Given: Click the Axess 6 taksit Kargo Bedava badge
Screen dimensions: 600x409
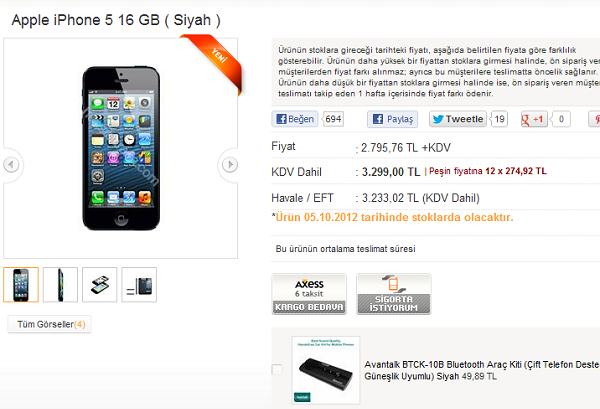Looking at the screenshot, I should coord(309,294).
